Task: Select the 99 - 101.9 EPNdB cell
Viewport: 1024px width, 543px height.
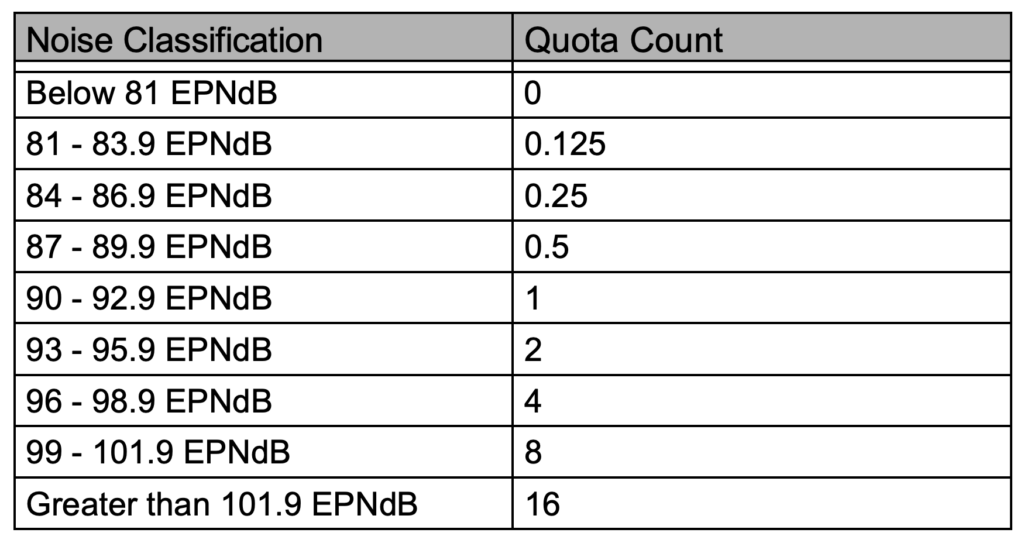Action: pos(158,452)
